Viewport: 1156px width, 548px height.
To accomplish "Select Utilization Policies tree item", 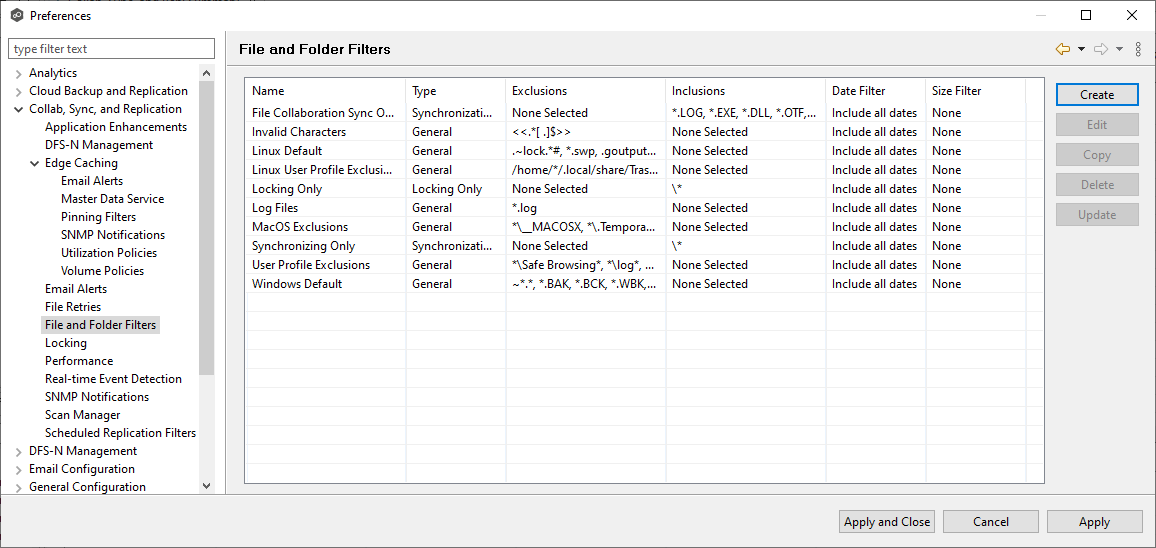I will click(x=109, y=253).
